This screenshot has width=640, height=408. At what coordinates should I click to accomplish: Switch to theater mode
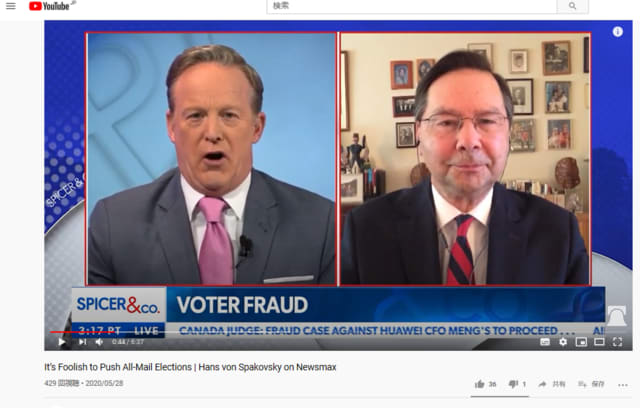click(x=599, y=342)
